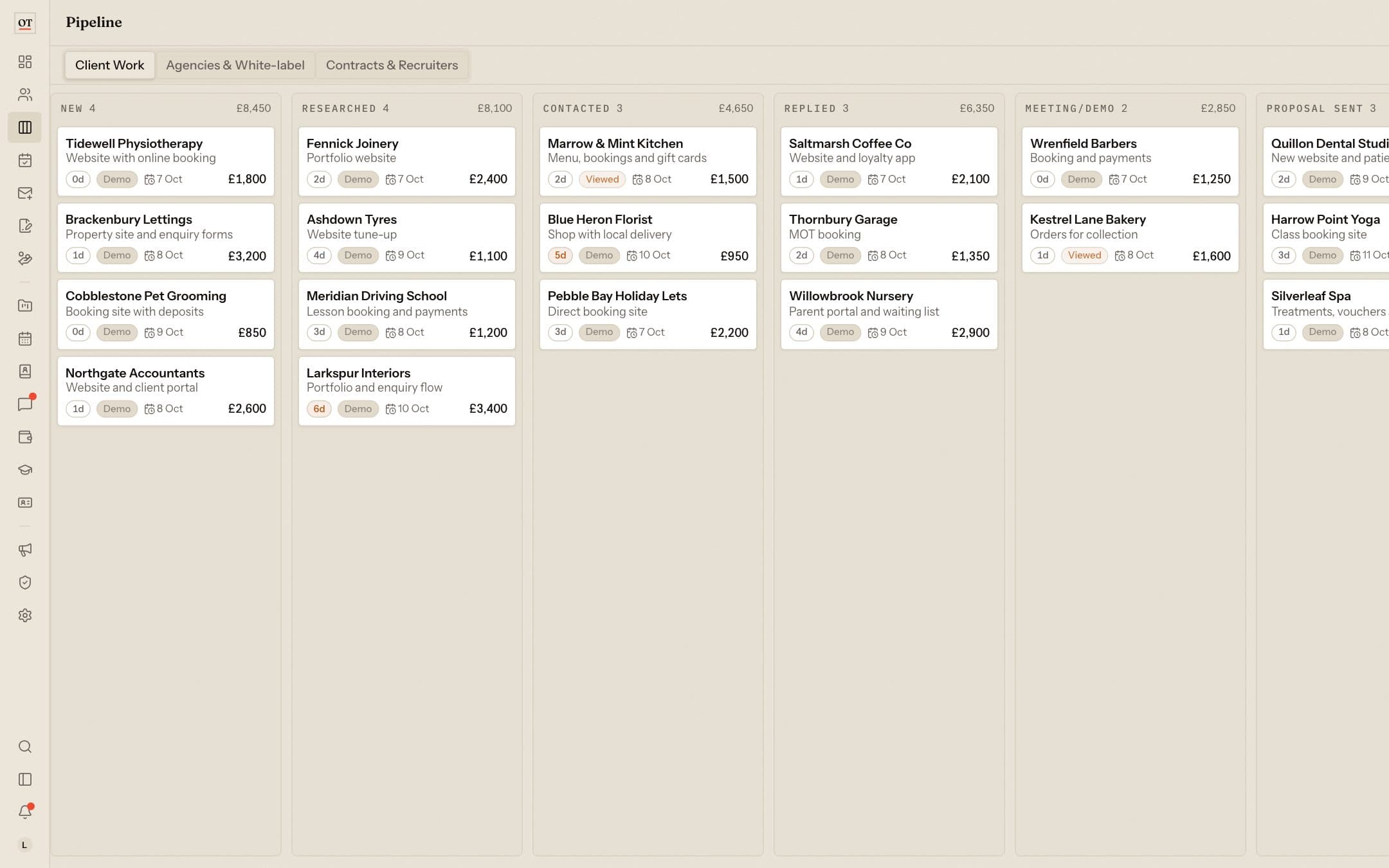Open the dashboard grid icon in sidebar
The width and height of the screenshot is (1389, 868).
[x=25, y=62]
